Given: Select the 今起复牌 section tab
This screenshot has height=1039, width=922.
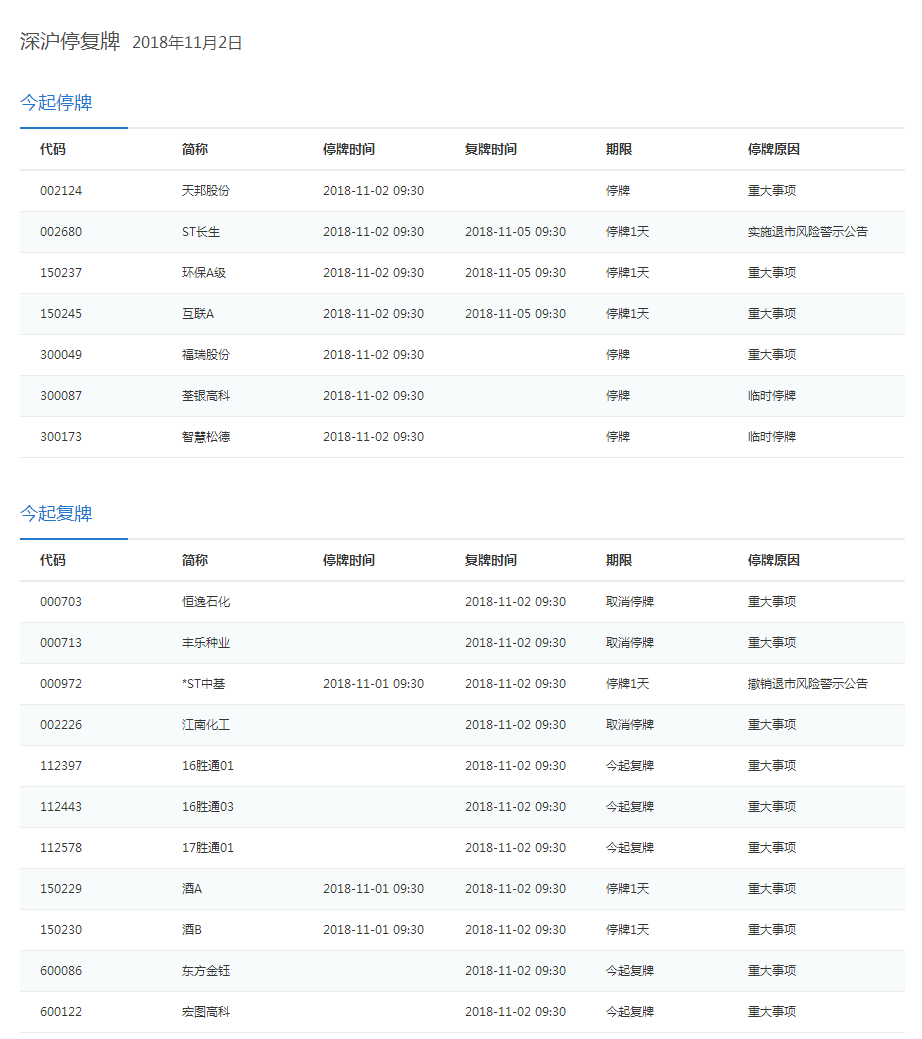Looking at the screenshot, I should (x=57, y=514).
